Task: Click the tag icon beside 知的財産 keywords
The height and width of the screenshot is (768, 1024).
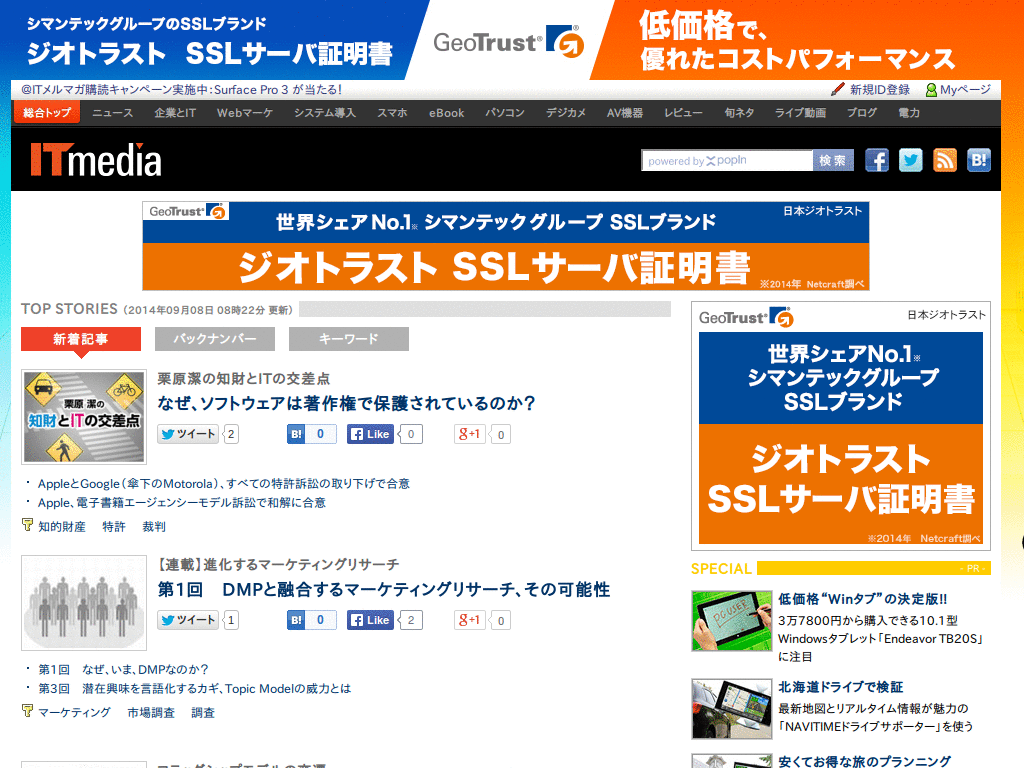Action: 27,526
